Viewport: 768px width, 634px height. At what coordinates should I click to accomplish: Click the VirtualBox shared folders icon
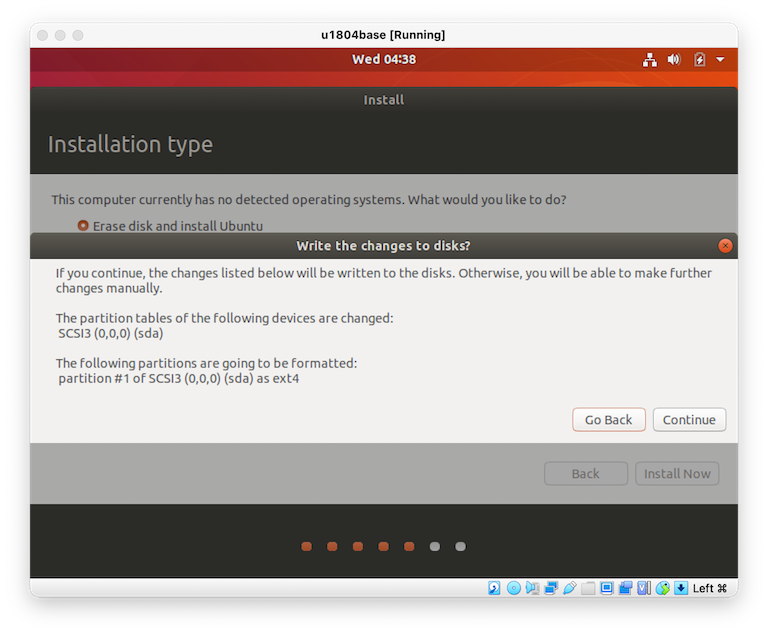pyautogui.click(x=588, y=588)
